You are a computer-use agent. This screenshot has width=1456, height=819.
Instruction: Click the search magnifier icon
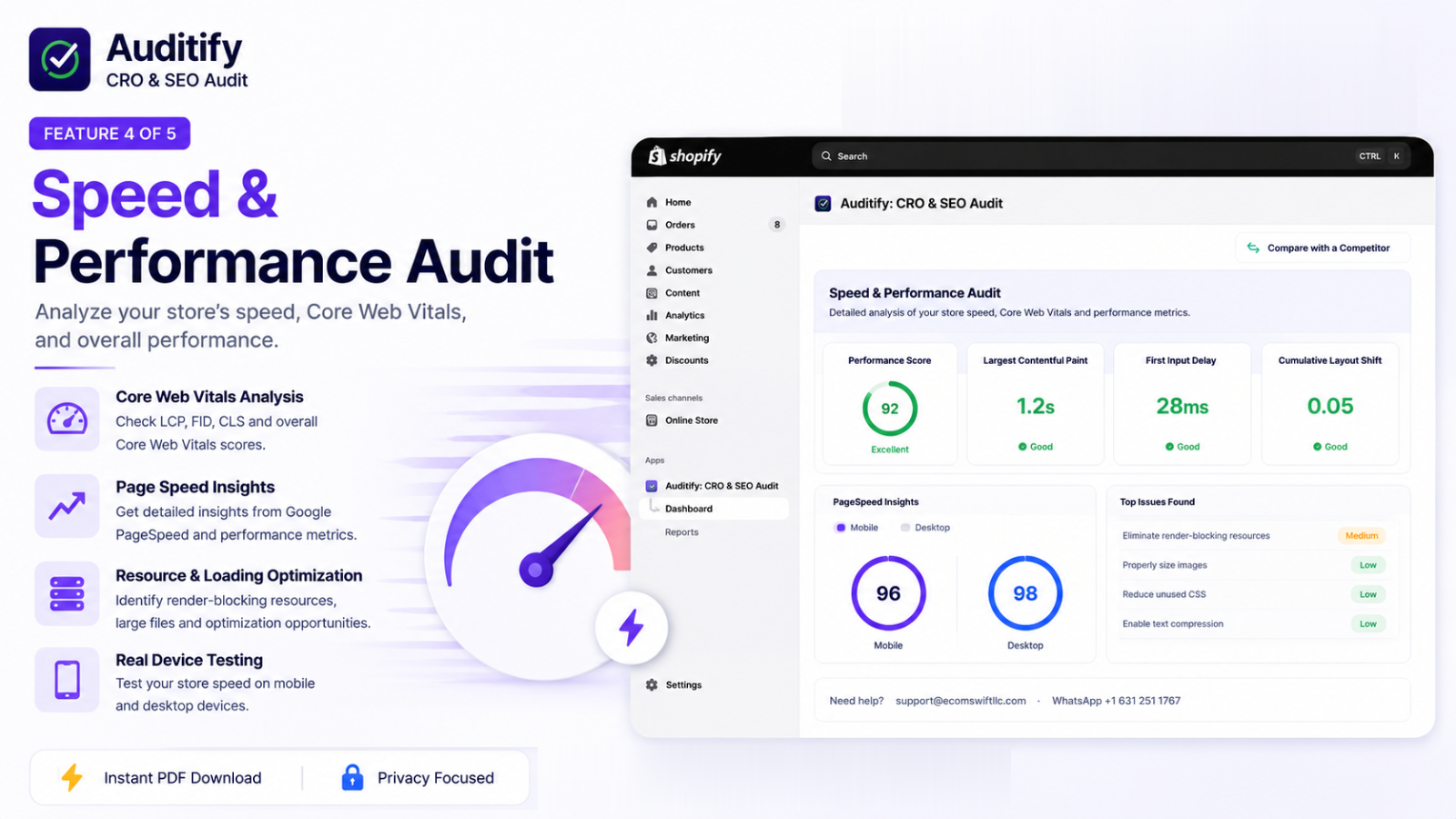pos(826,156)
